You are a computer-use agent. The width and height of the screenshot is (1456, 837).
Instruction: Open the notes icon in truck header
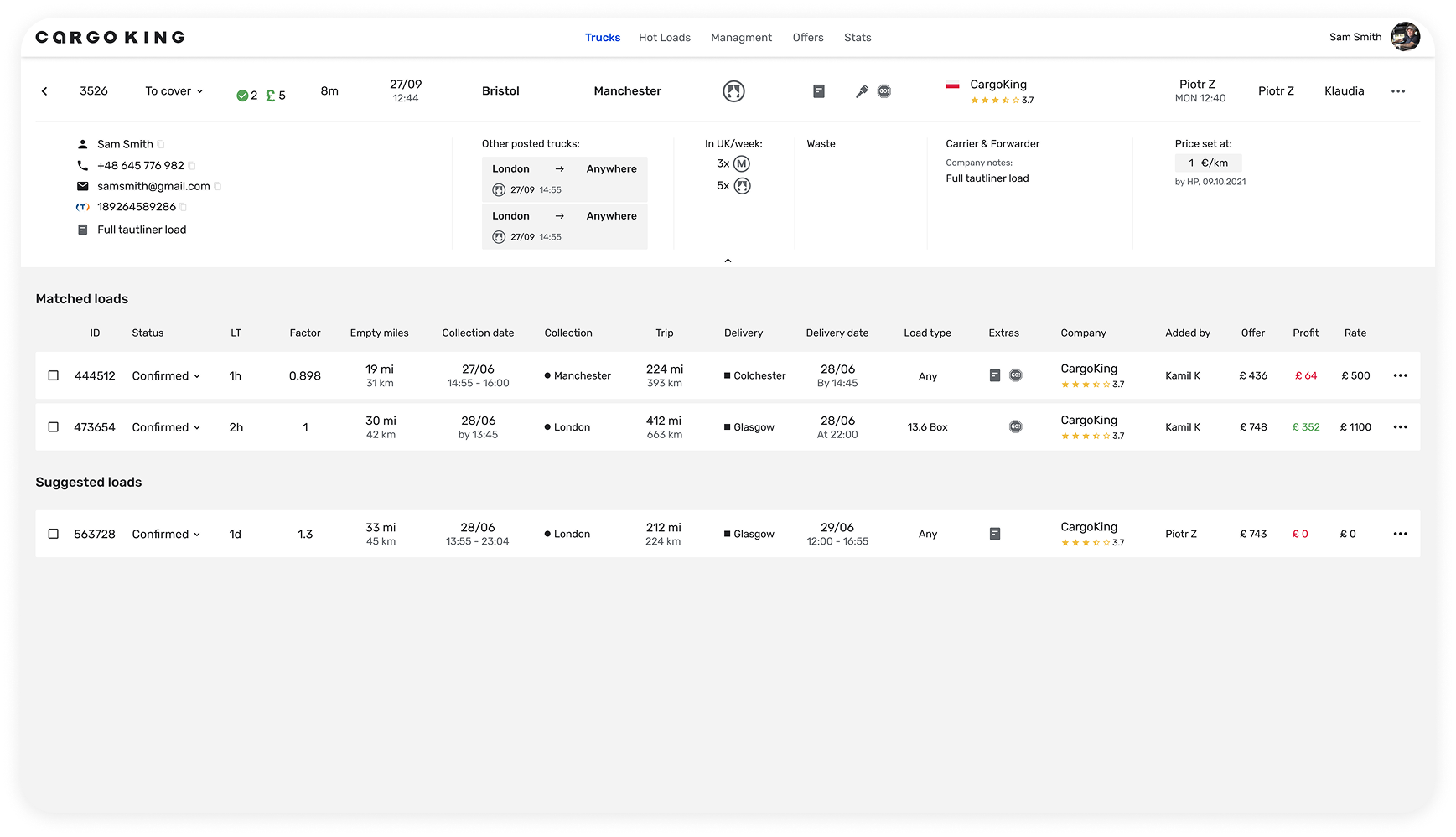[819, 91]
